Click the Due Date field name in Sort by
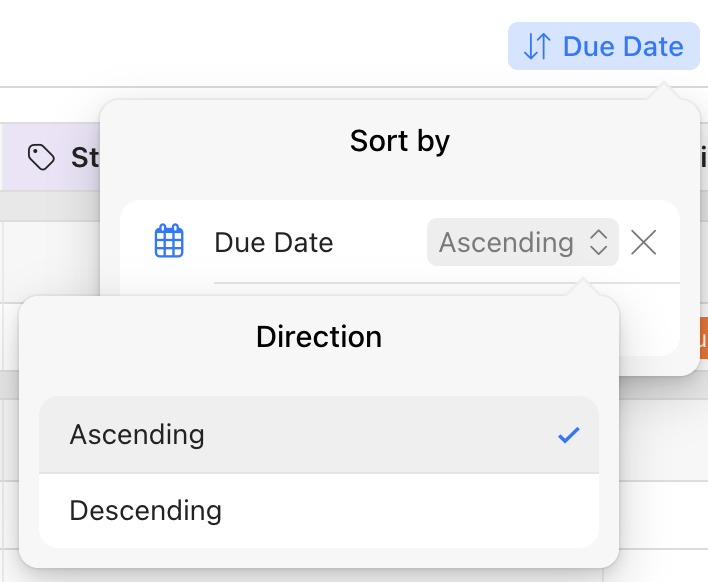Screen dimensions: 708x582 pos(273,242)
